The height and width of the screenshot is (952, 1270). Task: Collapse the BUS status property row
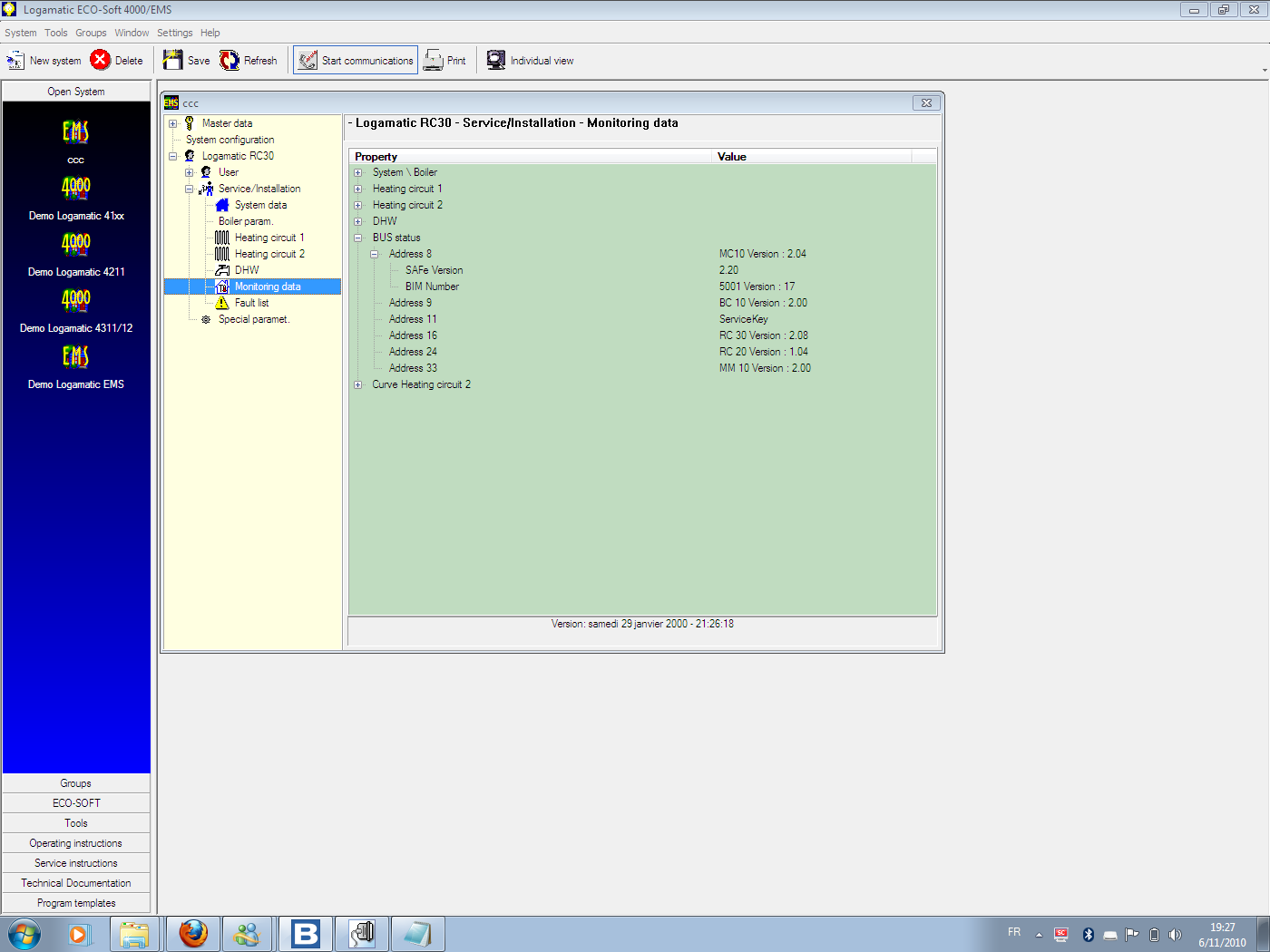(358, 238)
